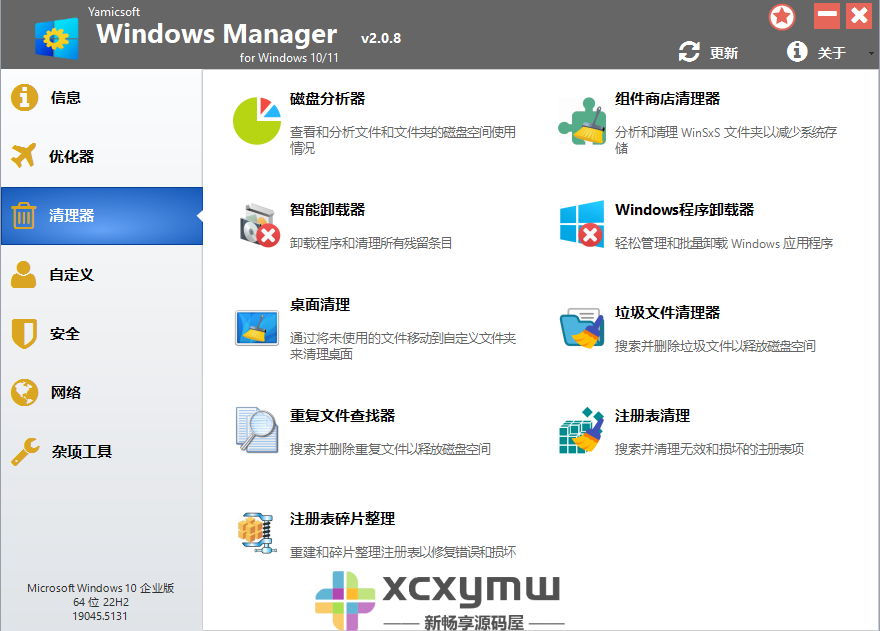This screenshot has width=880, height=631.
Task: Launch 注册表清理 from its title
Action: (652, 416)
